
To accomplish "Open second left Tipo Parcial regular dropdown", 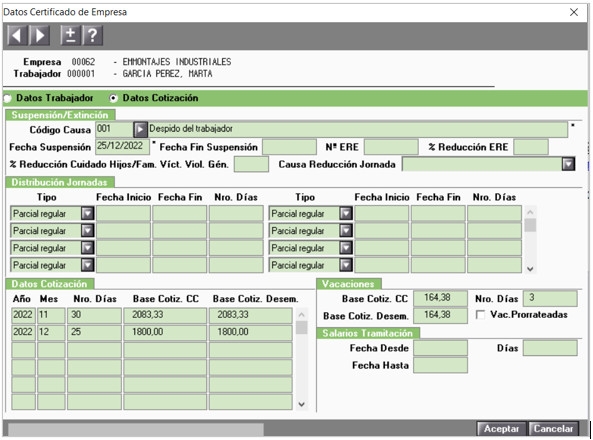I will click(87, 230).
